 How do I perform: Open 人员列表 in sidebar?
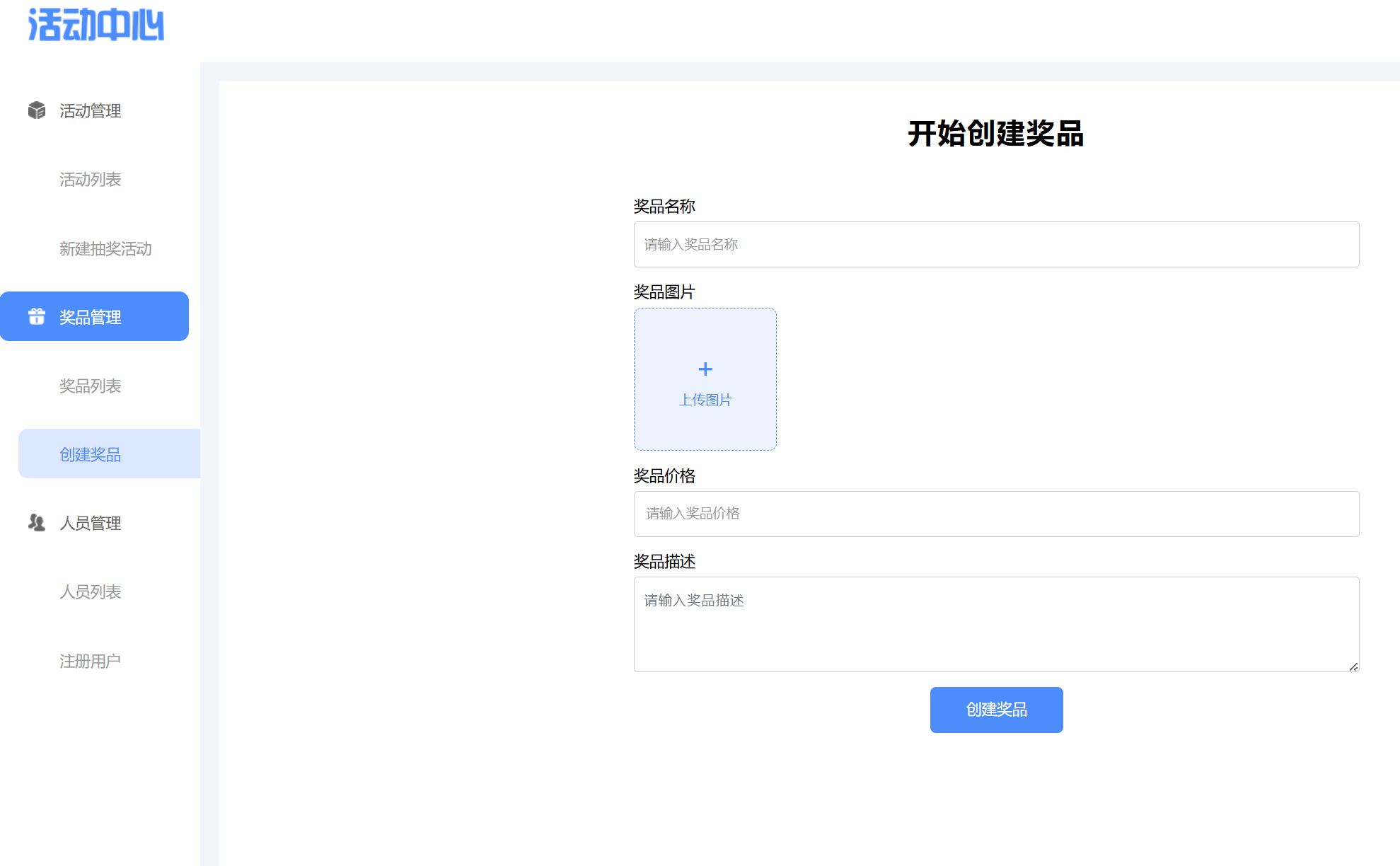point(91,592)
